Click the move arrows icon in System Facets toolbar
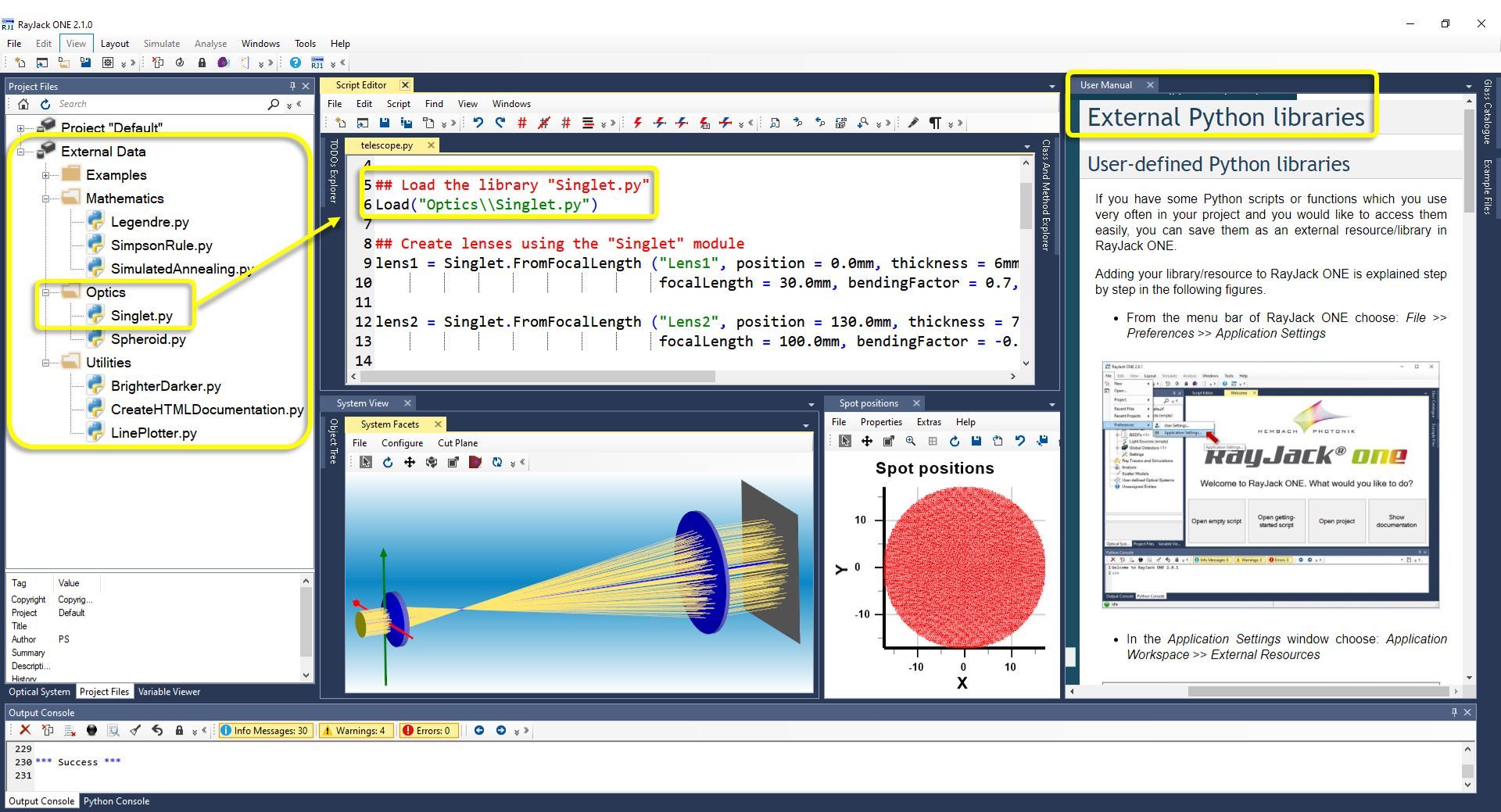1501x812 pixels. point(409,463)
